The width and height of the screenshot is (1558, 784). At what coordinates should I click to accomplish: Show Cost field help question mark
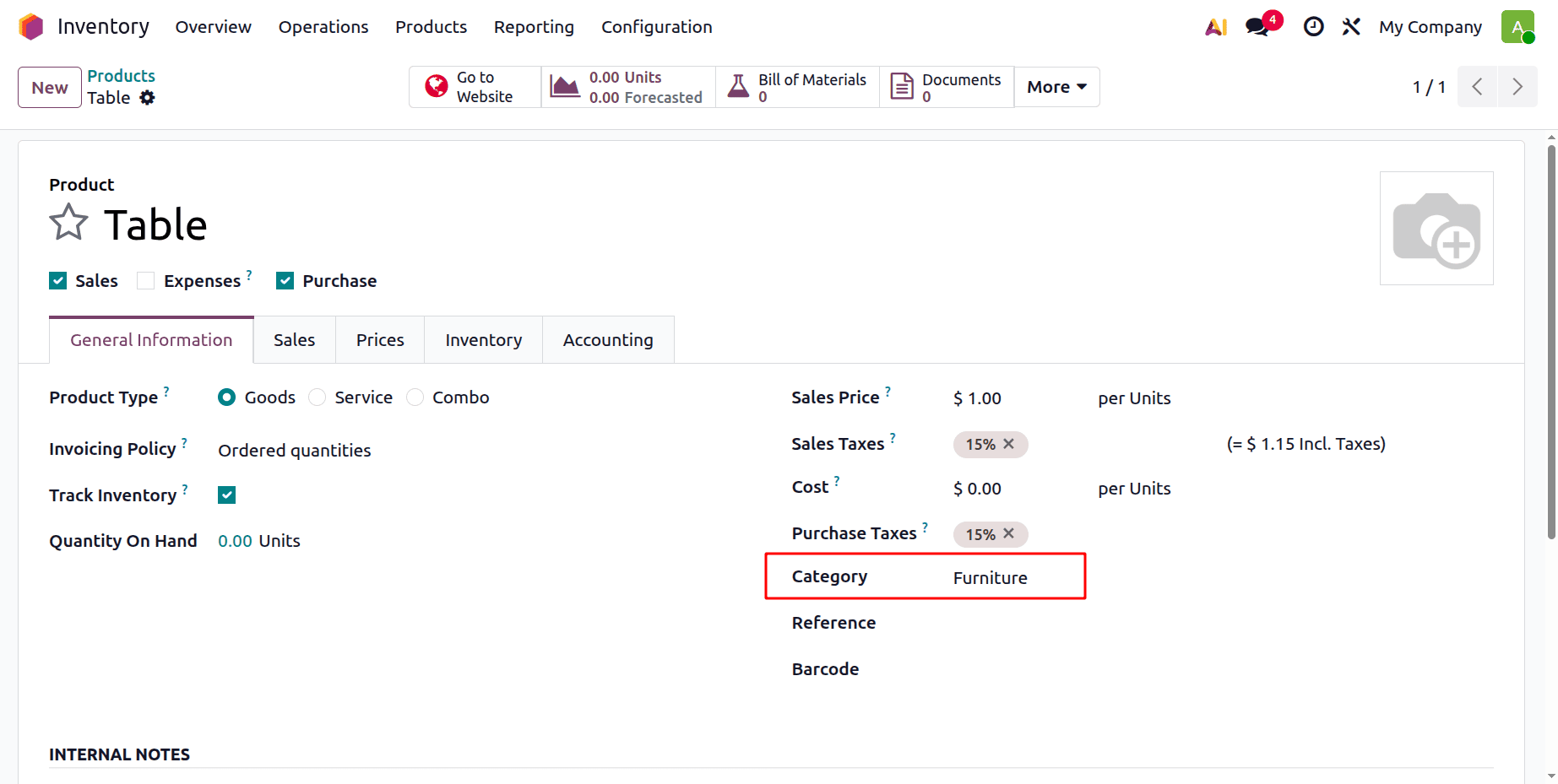pyautogui.click(x=837, y=480)
